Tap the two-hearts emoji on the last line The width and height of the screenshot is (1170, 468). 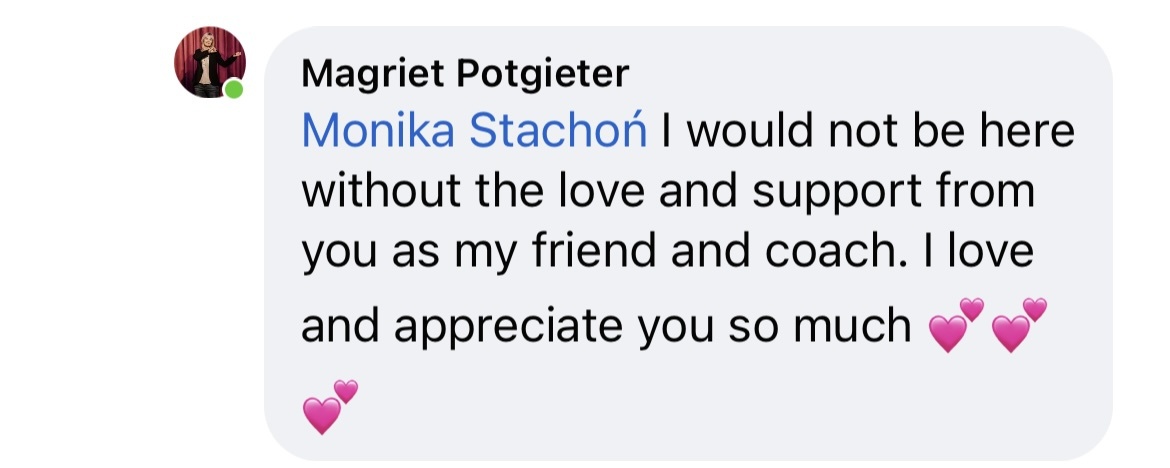[x=330, y=407]
